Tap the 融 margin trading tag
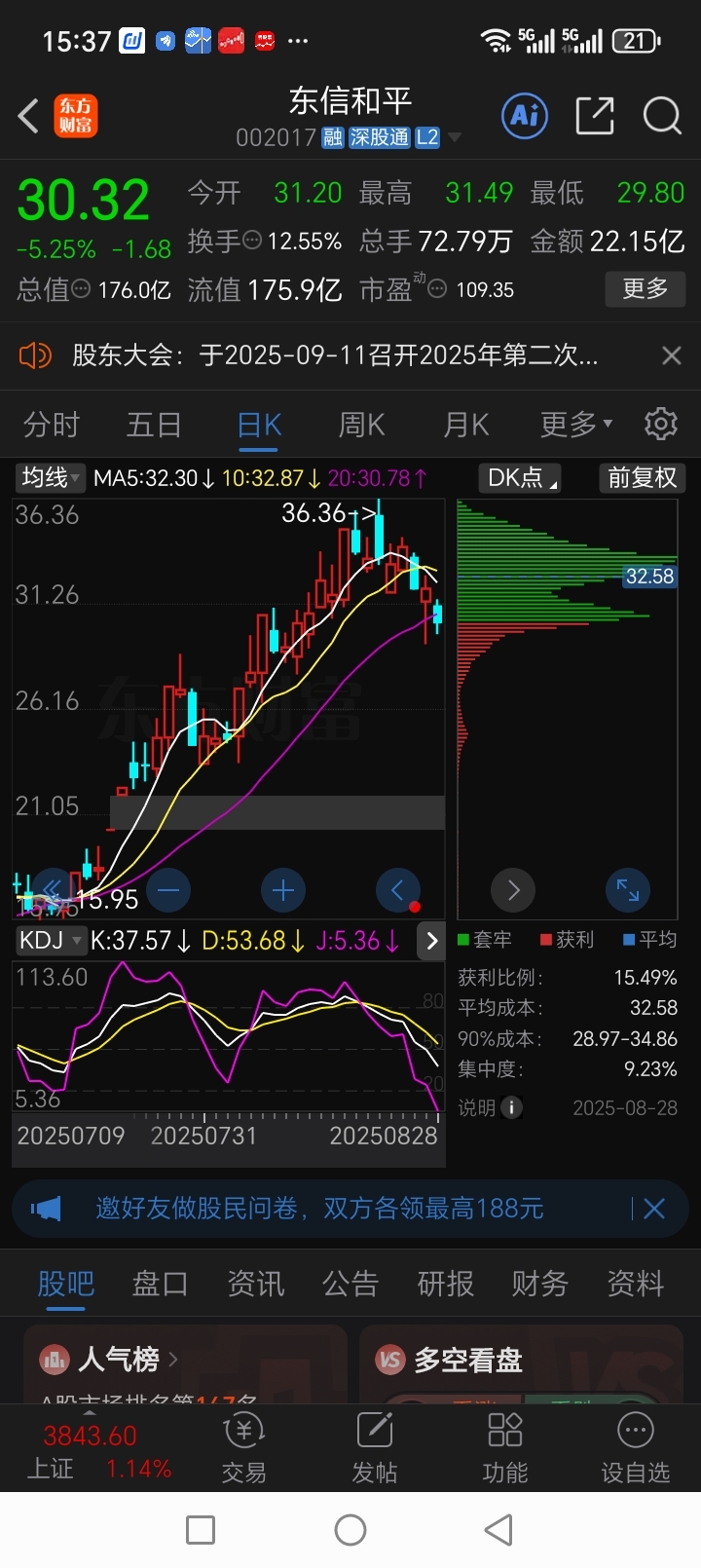The width and height of the screenshot is (701, 1568). pyautogui.click(x=333, y=138)
